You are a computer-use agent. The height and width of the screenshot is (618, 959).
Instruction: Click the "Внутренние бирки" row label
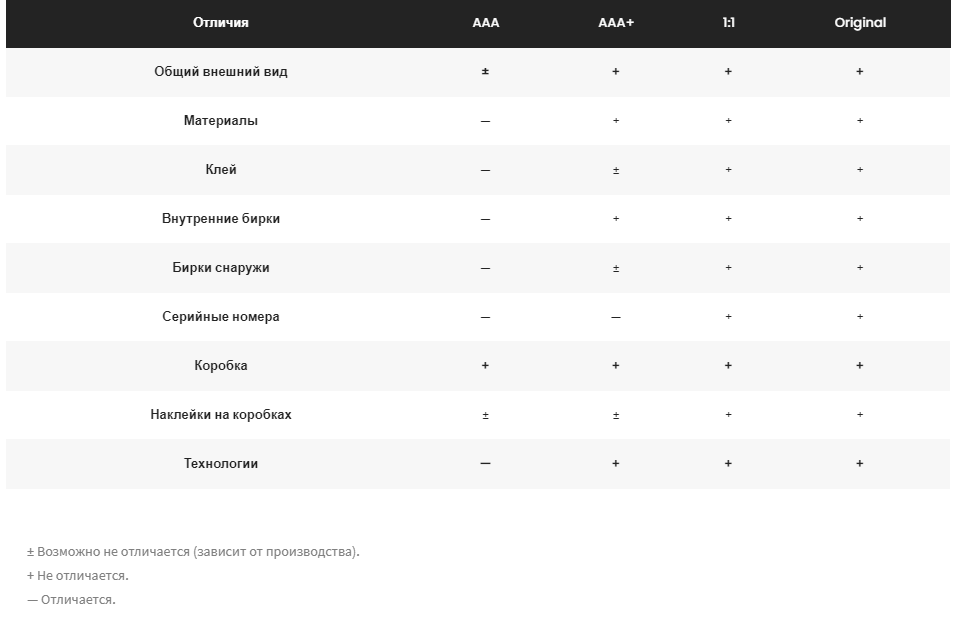click(221, 219)
